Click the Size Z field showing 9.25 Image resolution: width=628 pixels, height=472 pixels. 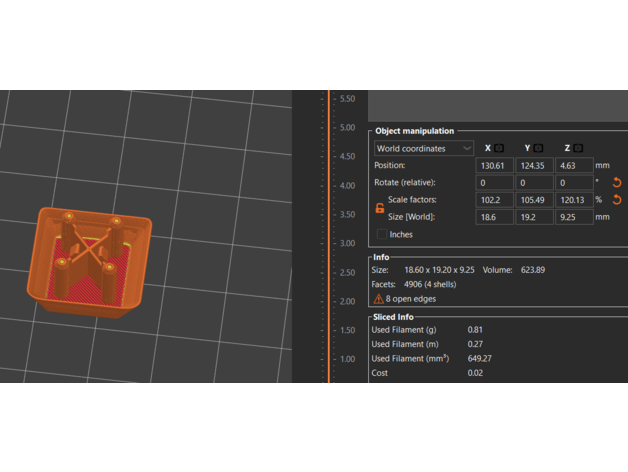tap(572, 217)
